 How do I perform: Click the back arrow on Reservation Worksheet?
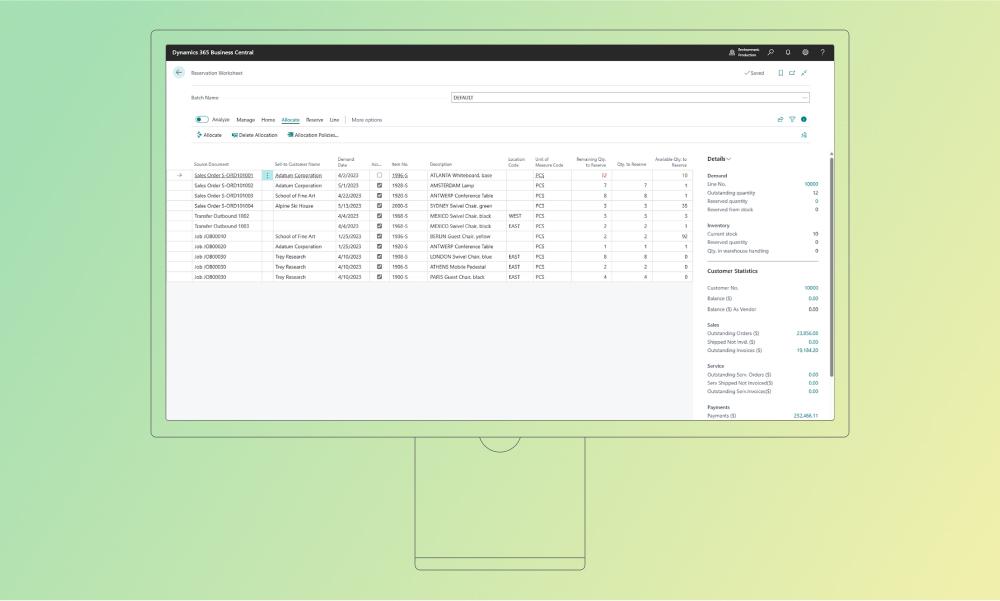[180, 72]
